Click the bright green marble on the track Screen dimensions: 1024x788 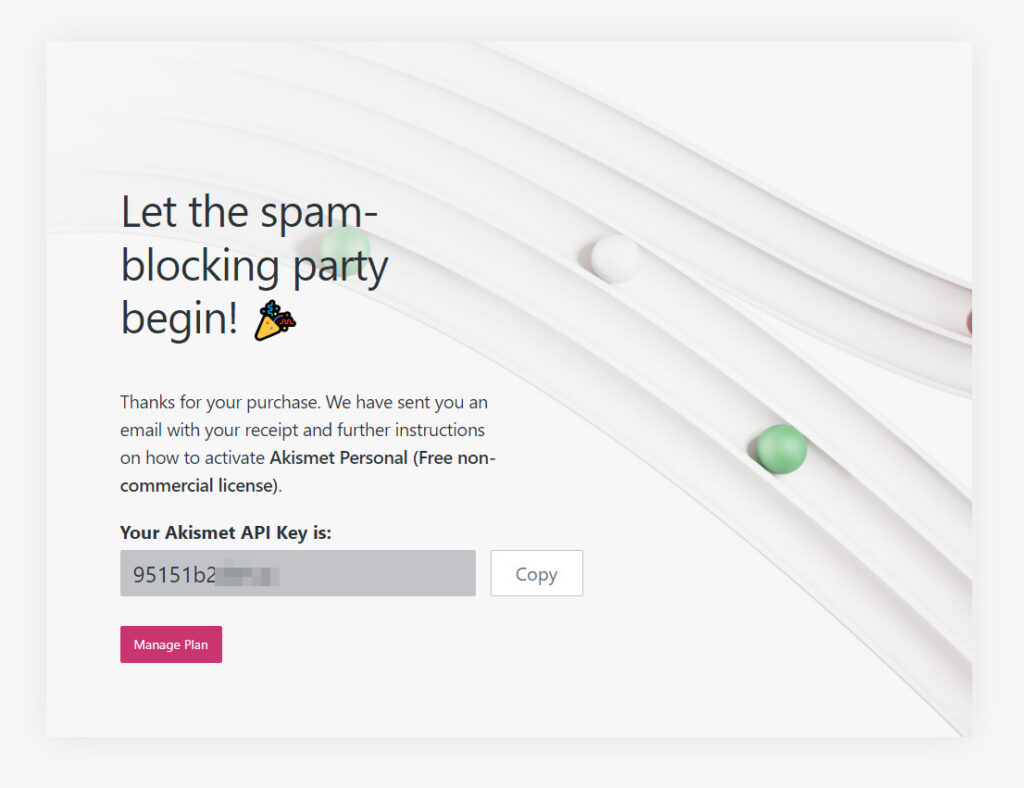(x=781, y=449)
